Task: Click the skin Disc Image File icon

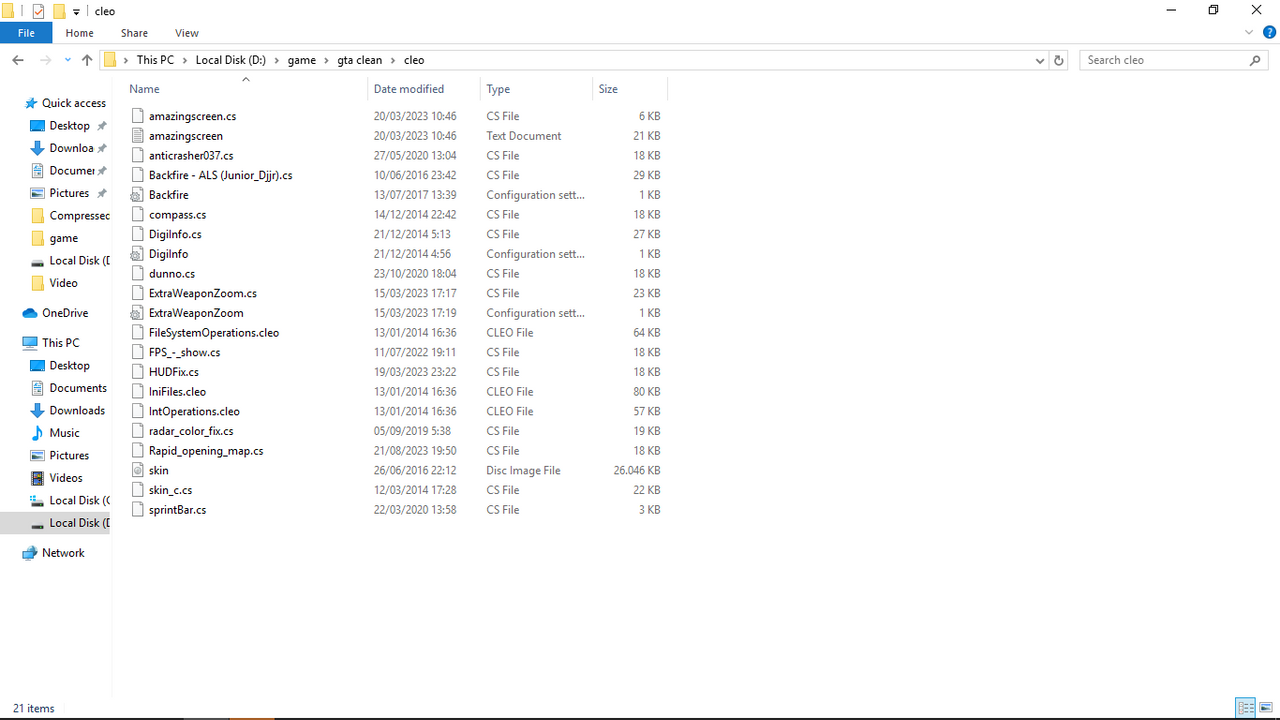Action: point(138,470)
